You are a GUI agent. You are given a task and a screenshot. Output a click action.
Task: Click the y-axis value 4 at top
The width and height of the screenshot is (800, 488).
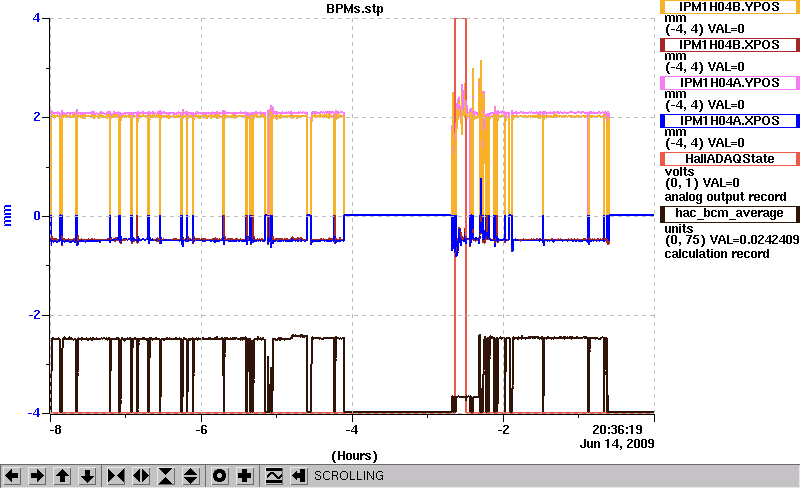point(36,18)
